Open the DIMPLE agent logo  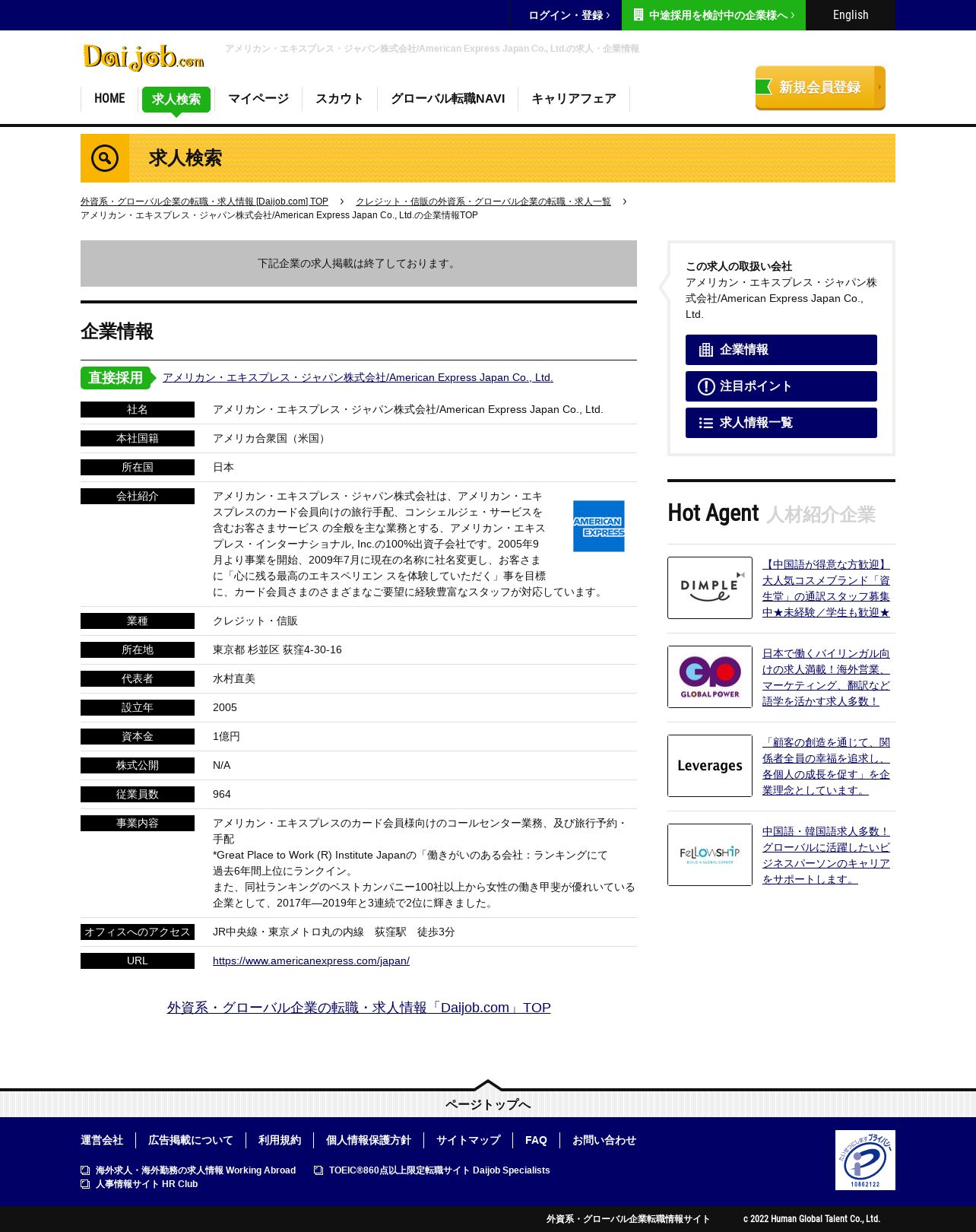tap(710, 588)
